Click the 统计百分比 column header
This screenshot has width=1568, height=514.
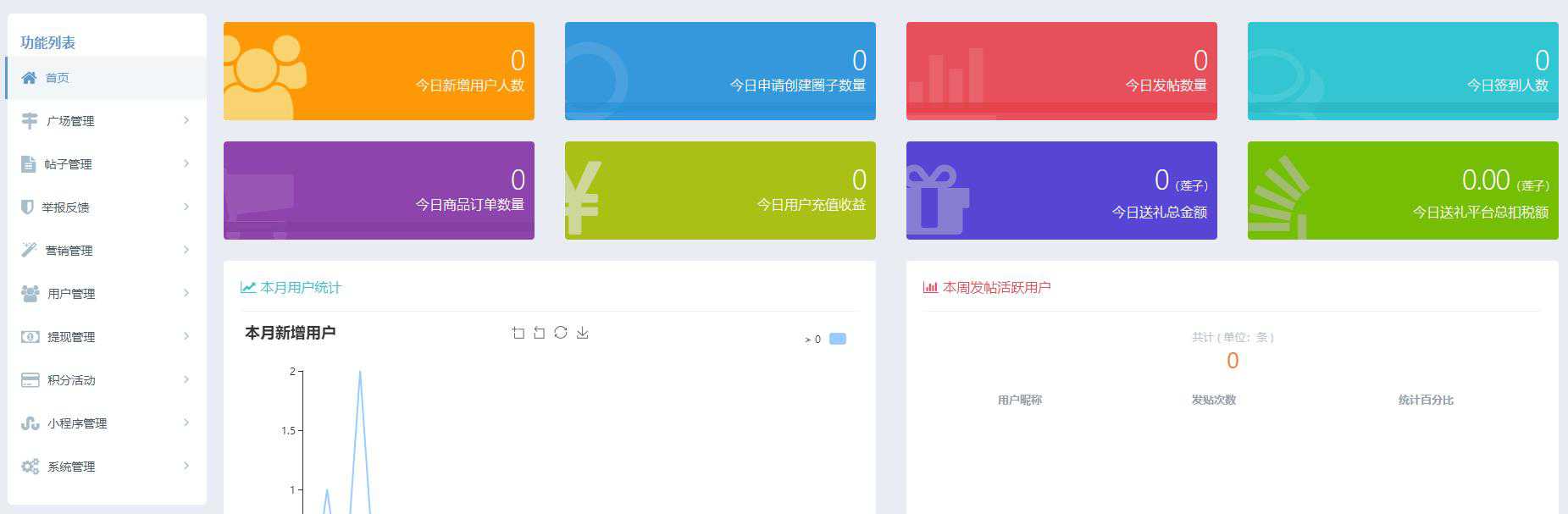click(x=1427, y=401)
